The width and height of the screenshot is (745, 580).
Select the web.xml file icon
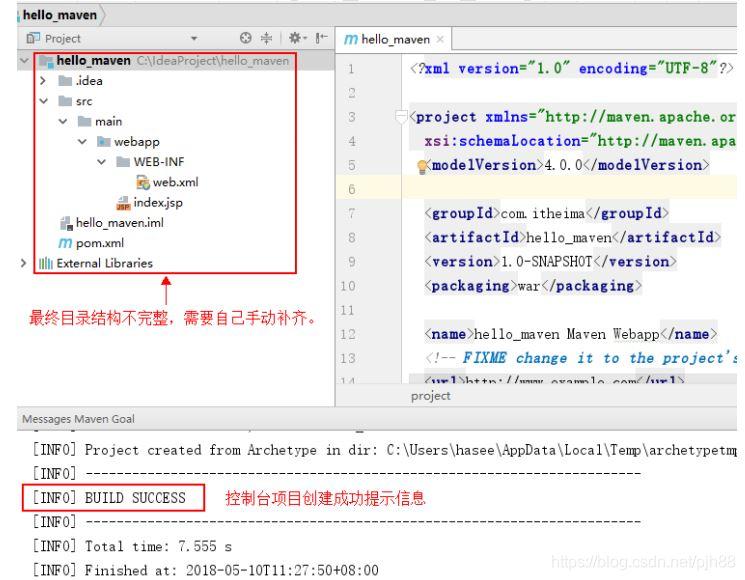(143, 182)
